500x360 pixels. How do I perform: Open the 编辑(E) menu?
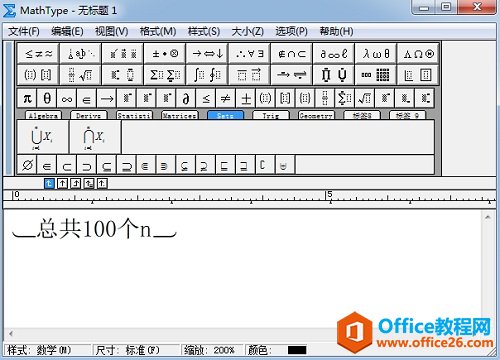67,31
